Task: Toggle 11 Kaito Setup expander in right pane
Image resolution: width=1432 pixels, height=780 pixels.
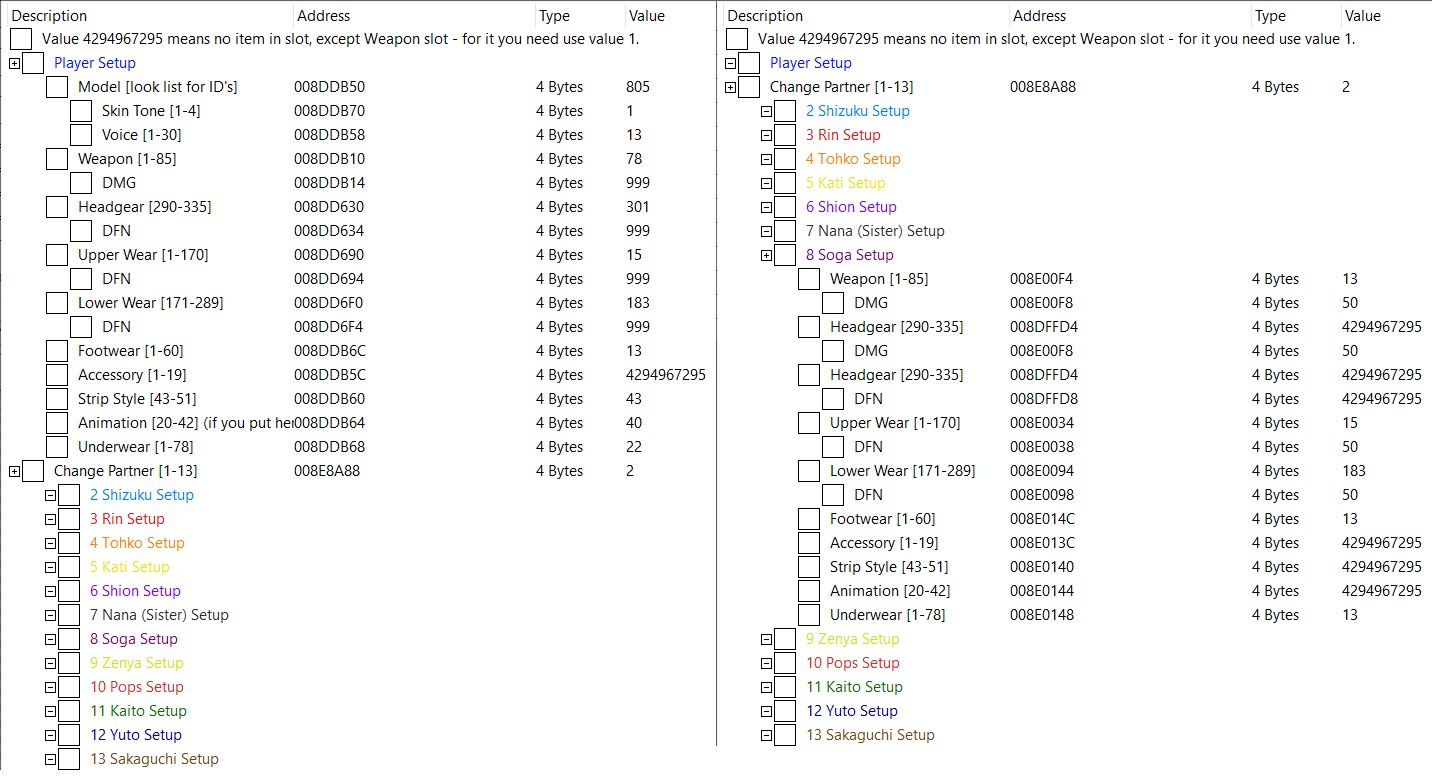Action: pos(766,687)
